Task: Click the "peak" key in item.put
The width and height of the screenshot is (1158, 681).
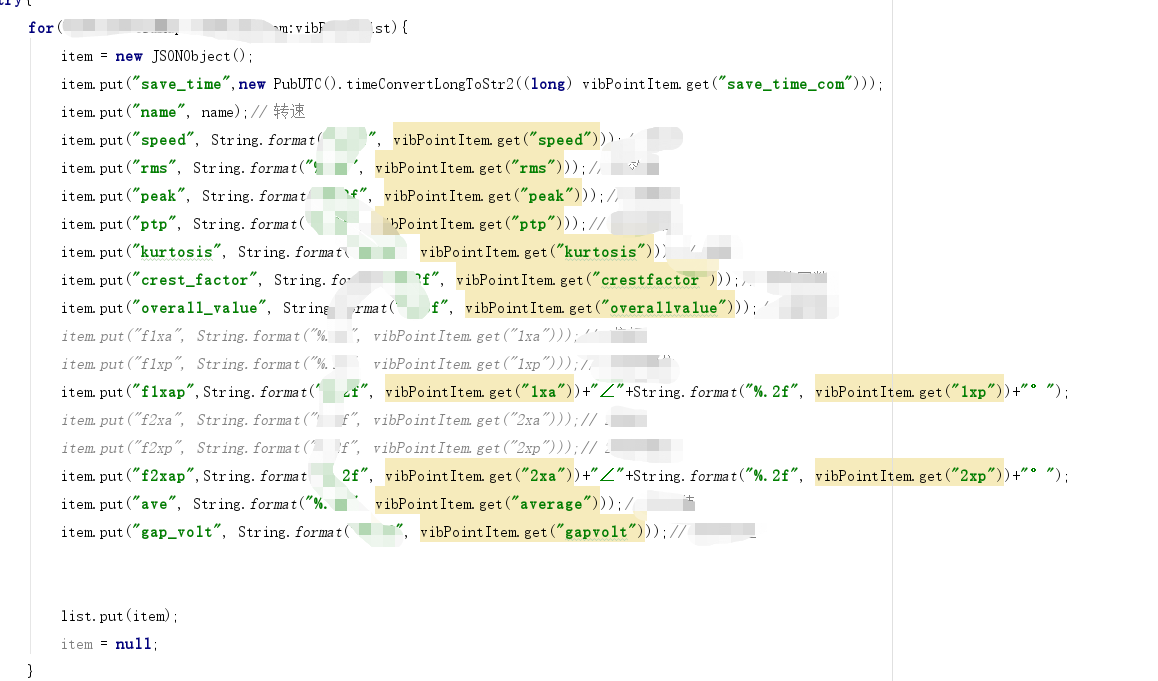Action: [x=158, y=196]
